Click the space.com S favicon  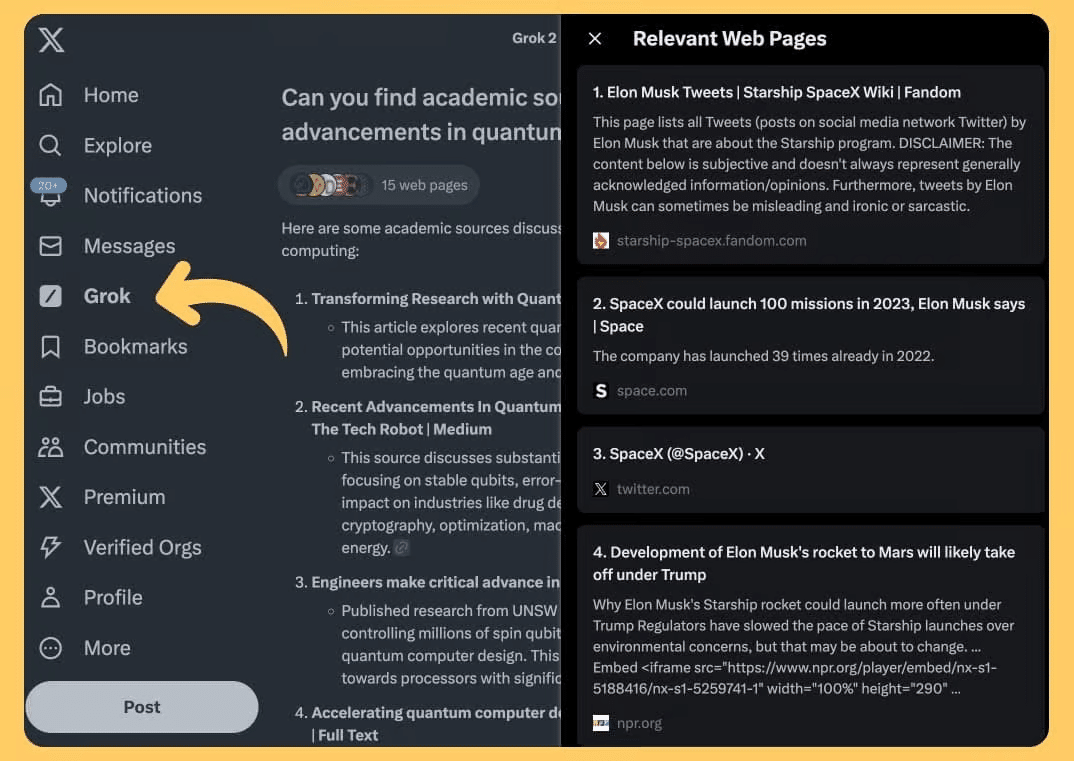coord(601,390)
